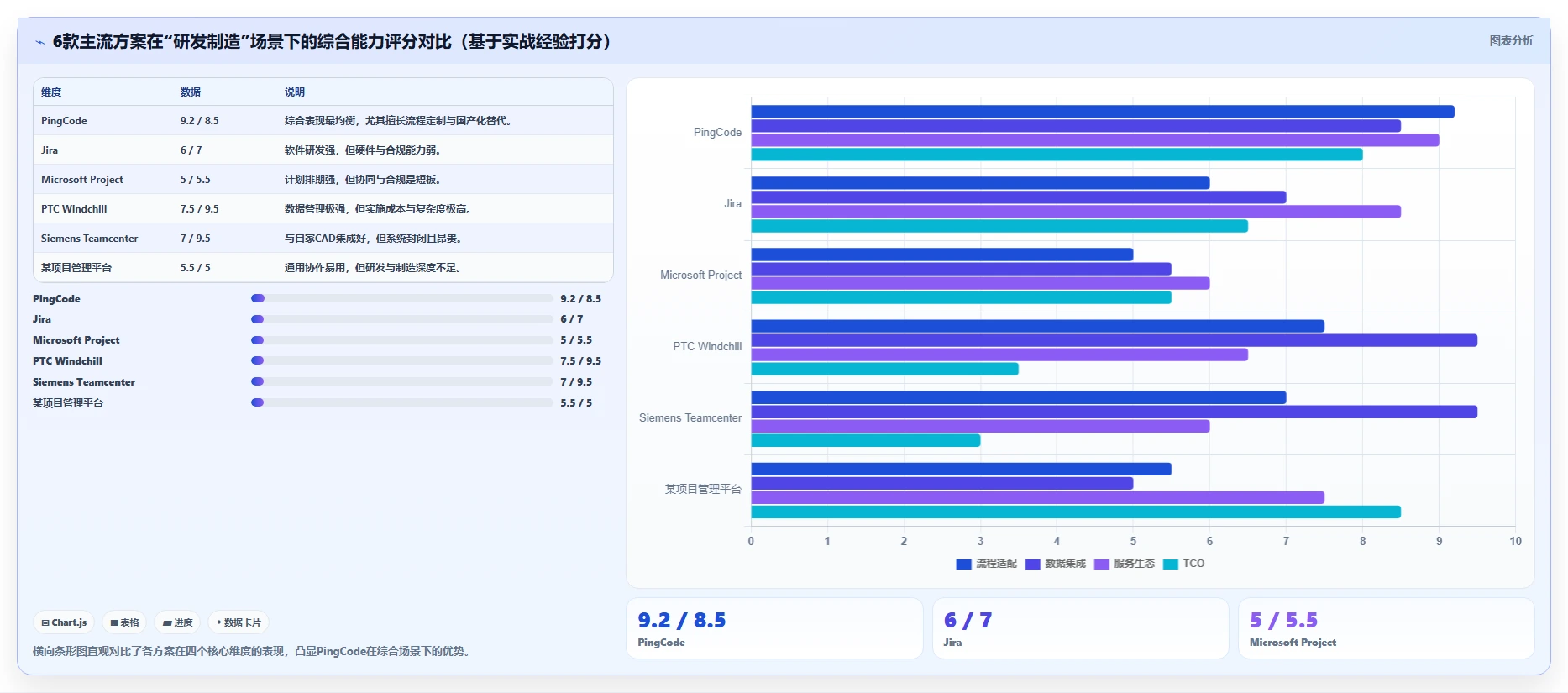Click the 7.5 / 9.5 table cell
The height and width of the screenshot is (693, 1568).
coord(199,209)
